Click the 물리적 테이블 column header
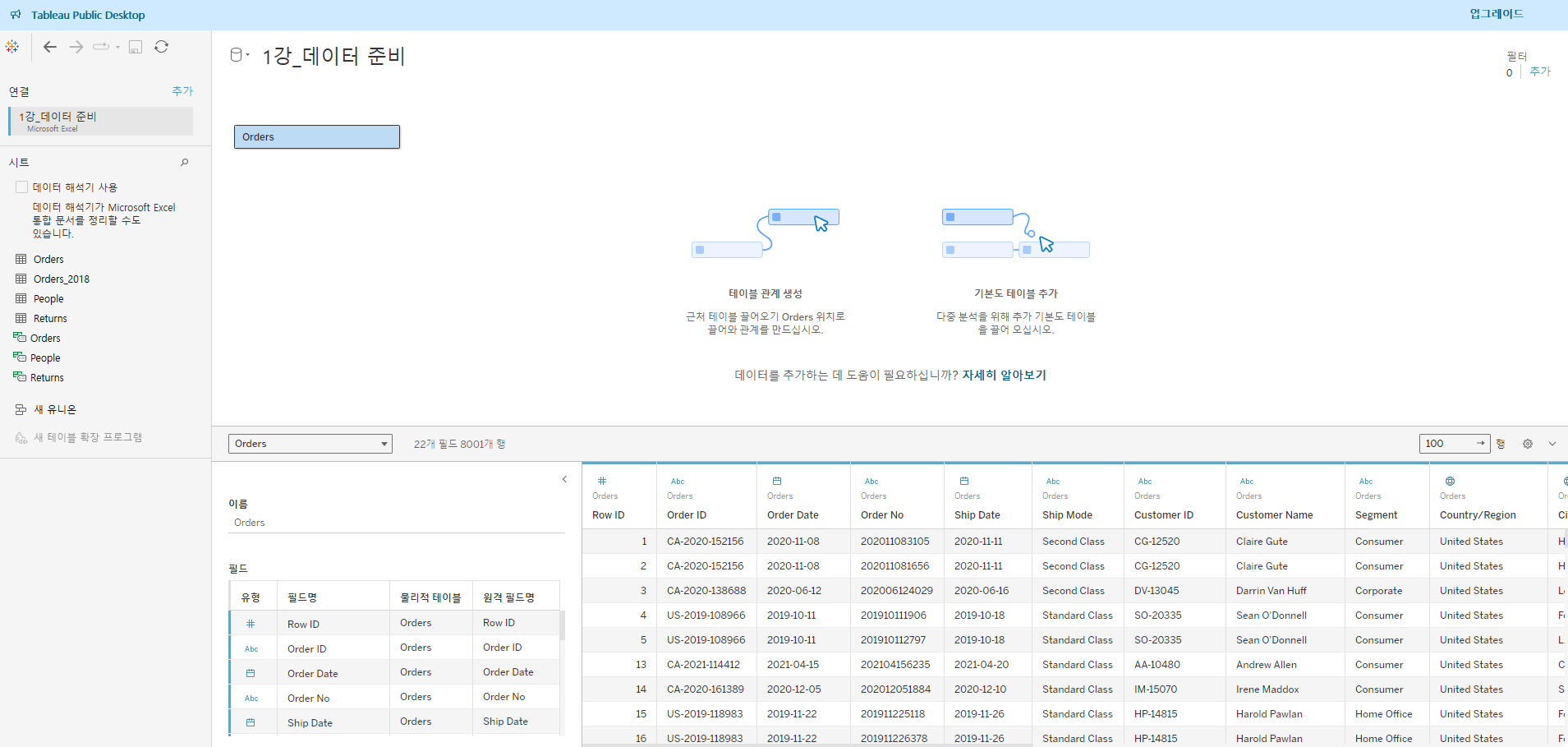The height and width of the screenshot is (747, 1568). coord(430,597)
